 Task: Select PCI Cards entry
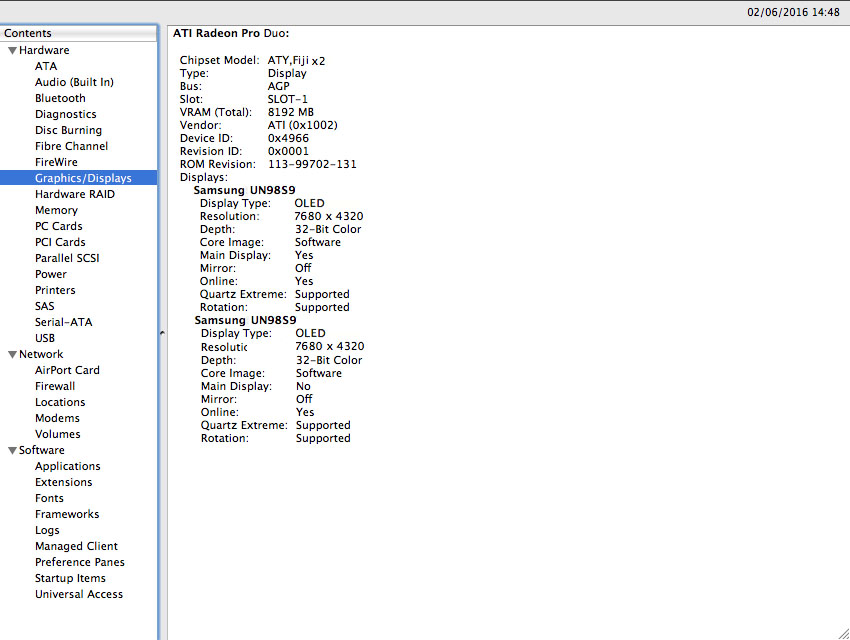pyautogui.click(x=60, y=242)
